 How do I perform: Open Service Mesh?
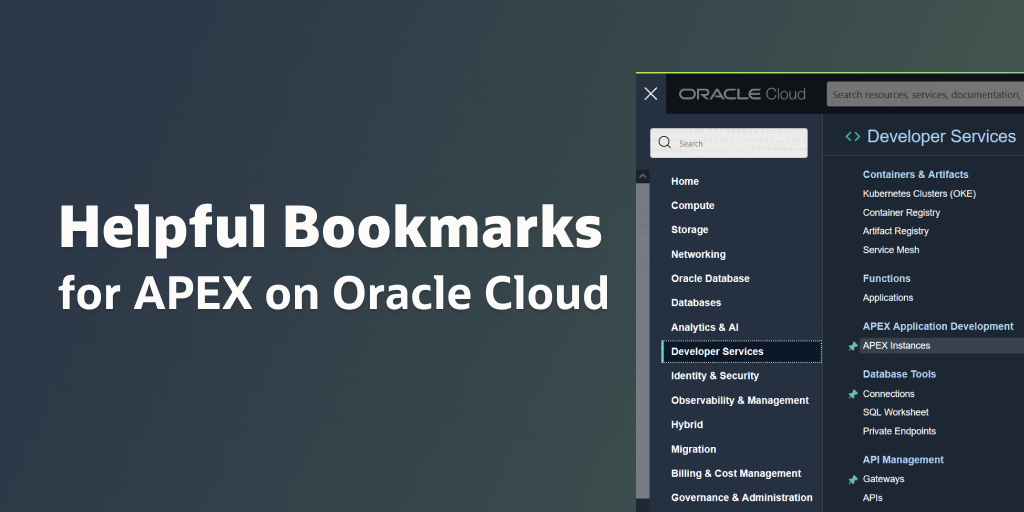(x=891, y=249)
